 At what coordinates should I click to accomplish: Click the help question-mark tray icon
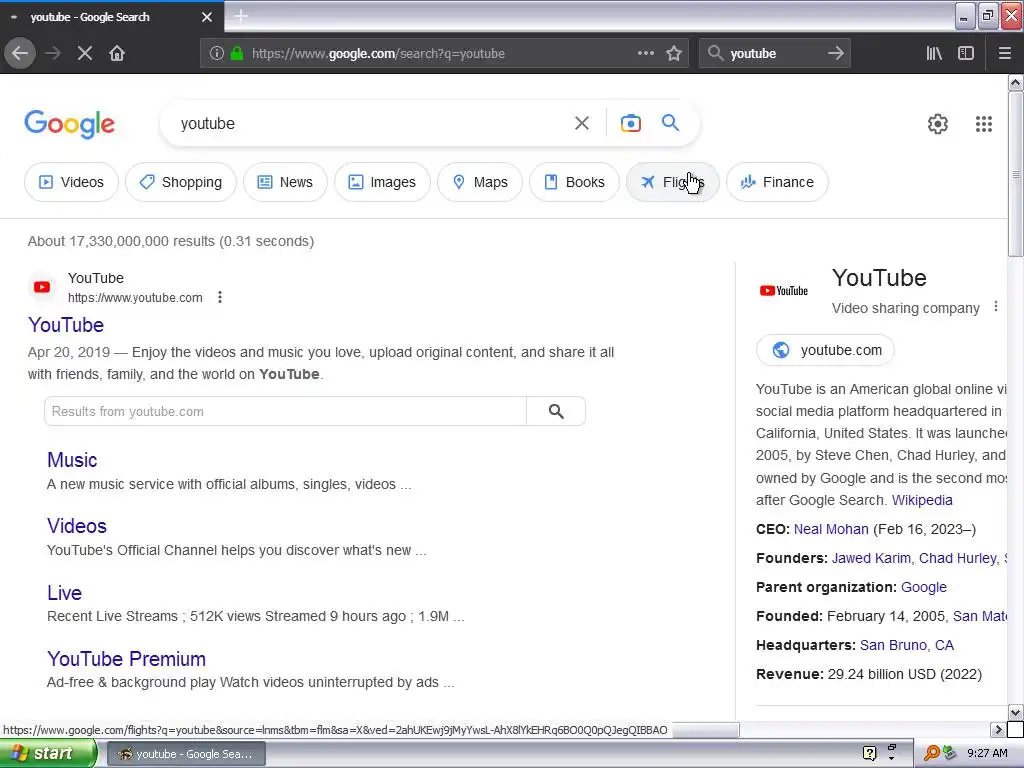869,754
